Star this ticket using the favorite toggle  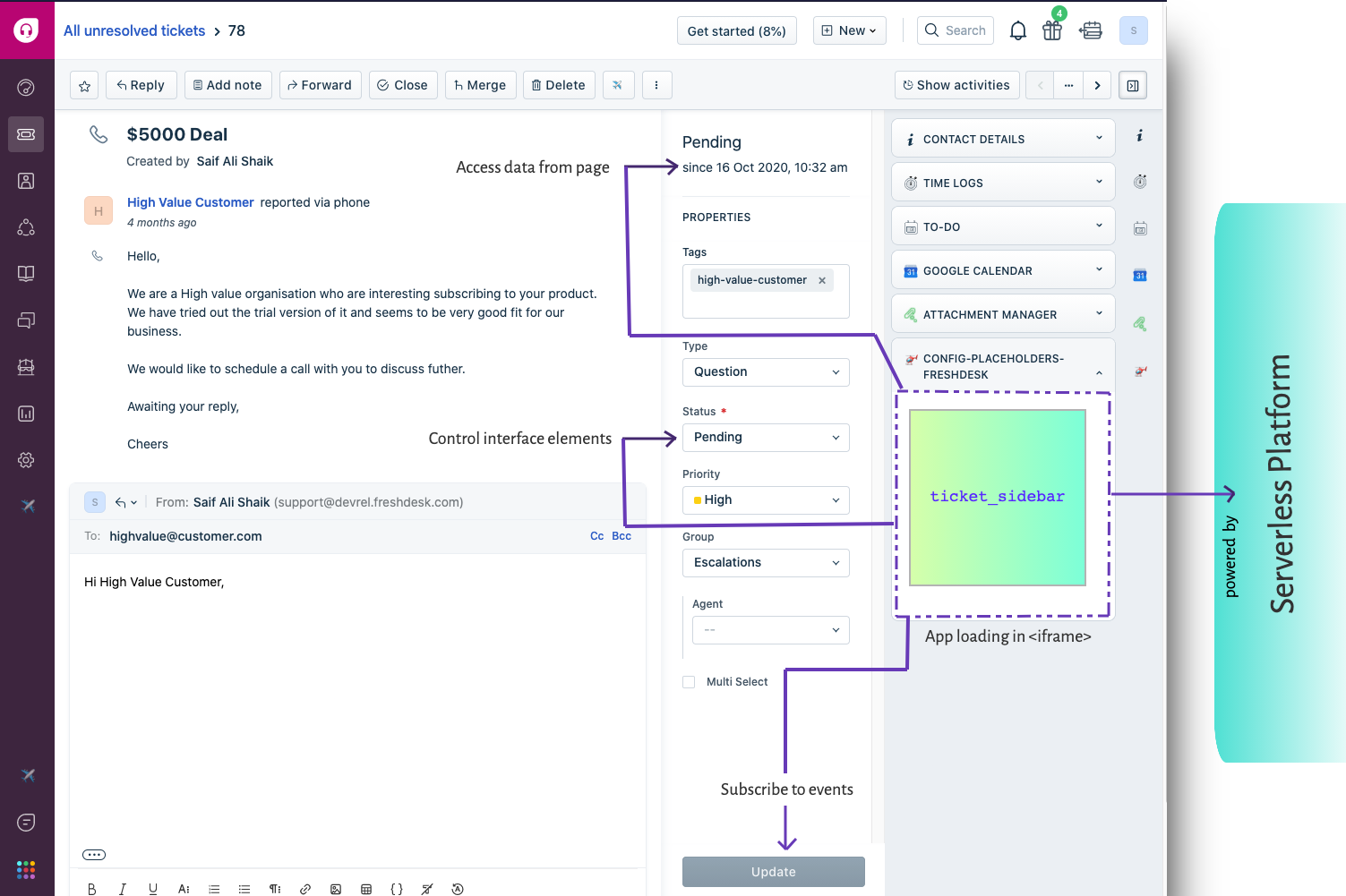83,85
